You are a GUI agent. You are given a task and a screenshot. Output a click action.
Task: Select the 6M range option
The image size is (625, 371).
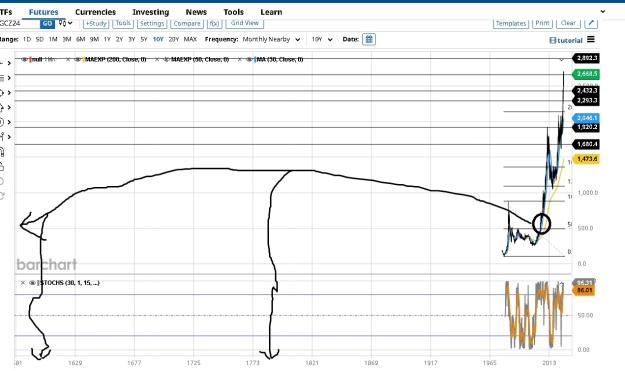pyautogui.click(x=81, y=39)
